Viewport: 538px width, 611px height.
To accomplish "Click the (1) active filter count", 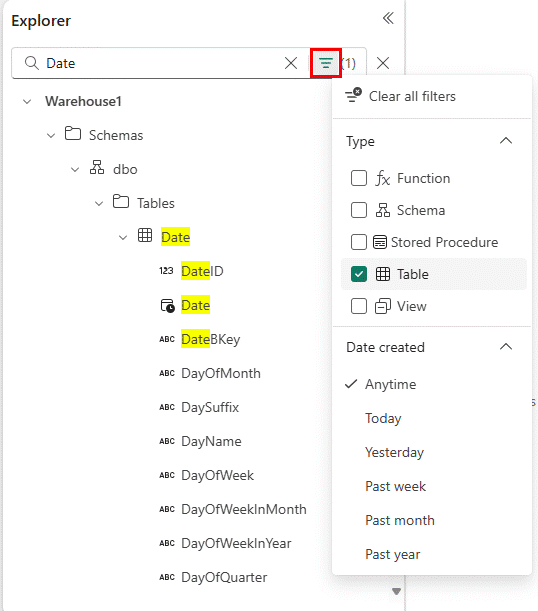I will (x=348, y=63).
